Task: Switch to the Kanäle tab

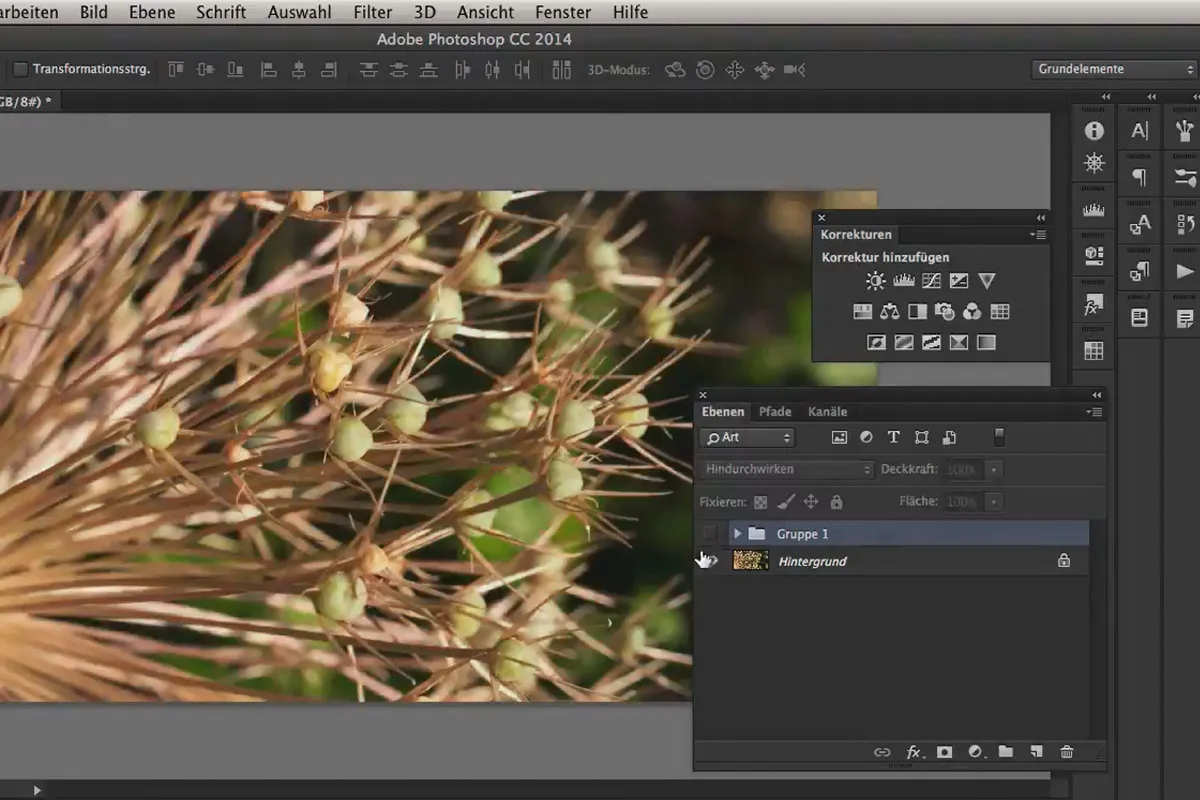Action: 828,411
